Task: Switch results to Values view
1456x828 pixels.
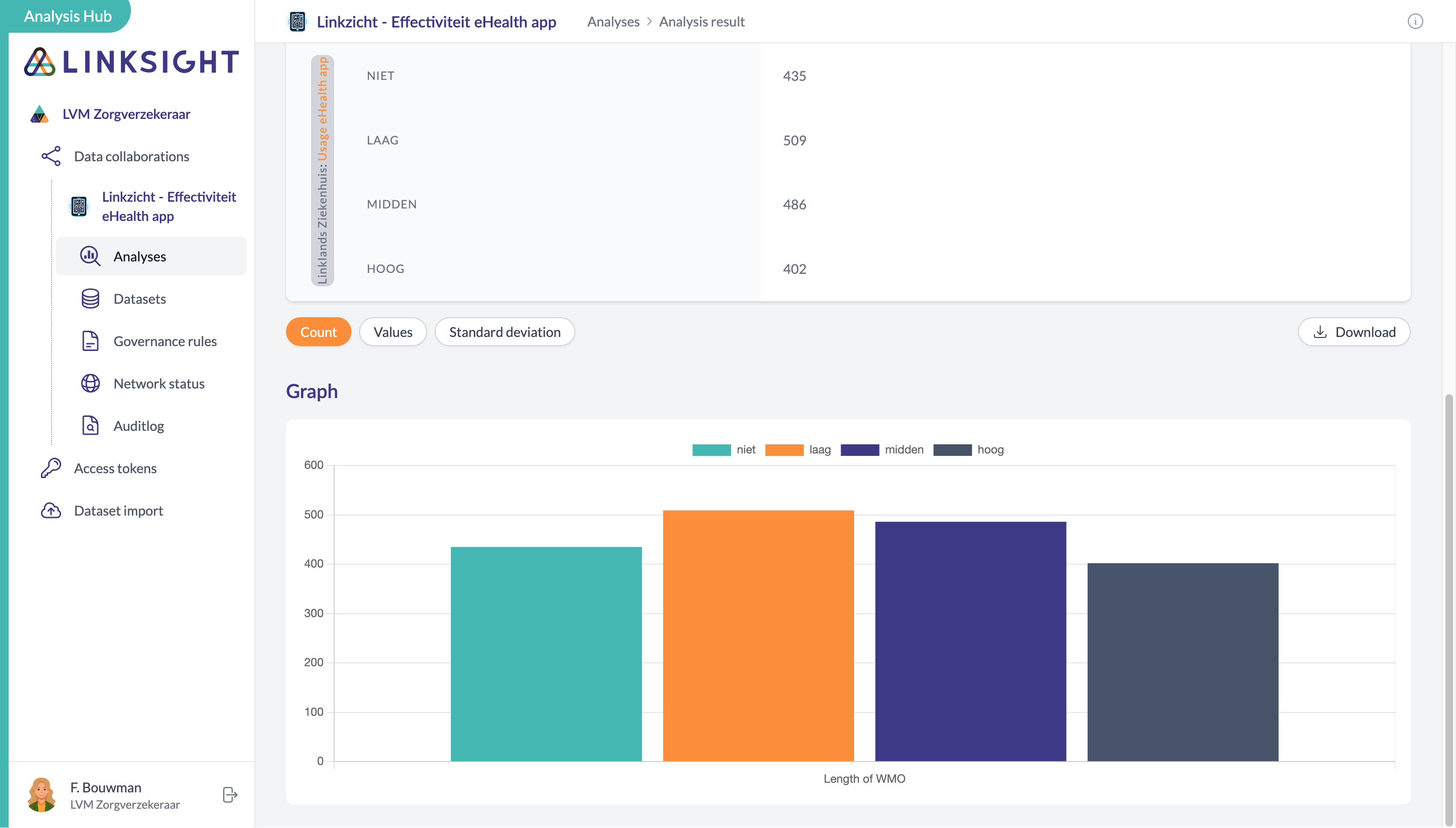Action: click(392, 332)
